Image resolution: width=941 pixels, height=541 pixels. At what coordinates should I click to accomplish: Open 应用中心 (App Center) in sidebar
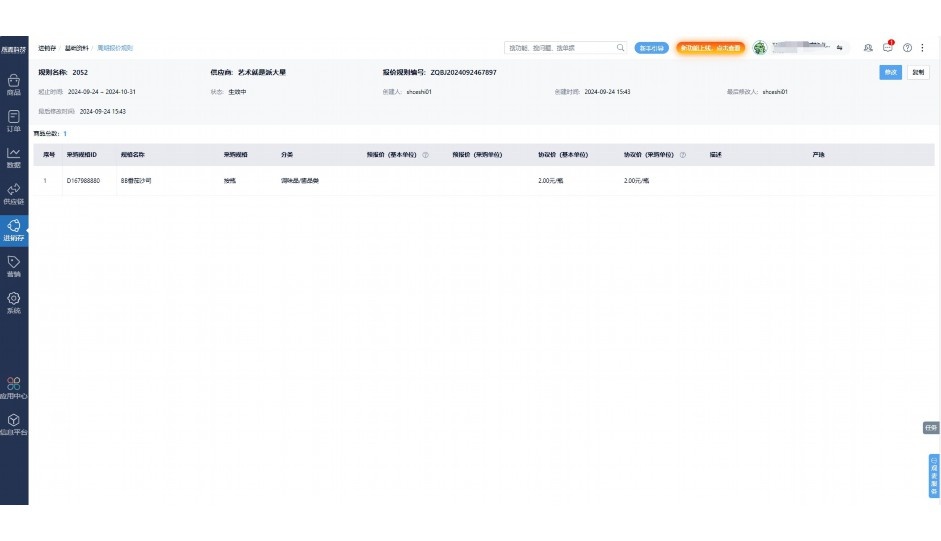pyautogui.click(x=14, y=387)
